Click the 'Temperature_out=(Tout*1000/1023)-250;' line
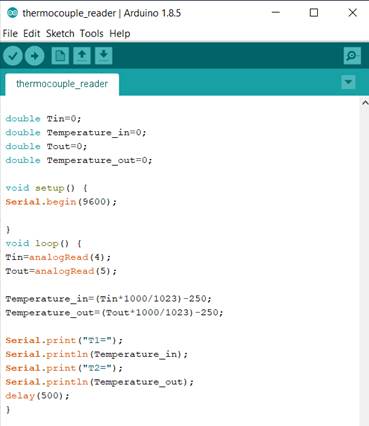The width and height of the screenshot is (369, 426). click(114, 313)
